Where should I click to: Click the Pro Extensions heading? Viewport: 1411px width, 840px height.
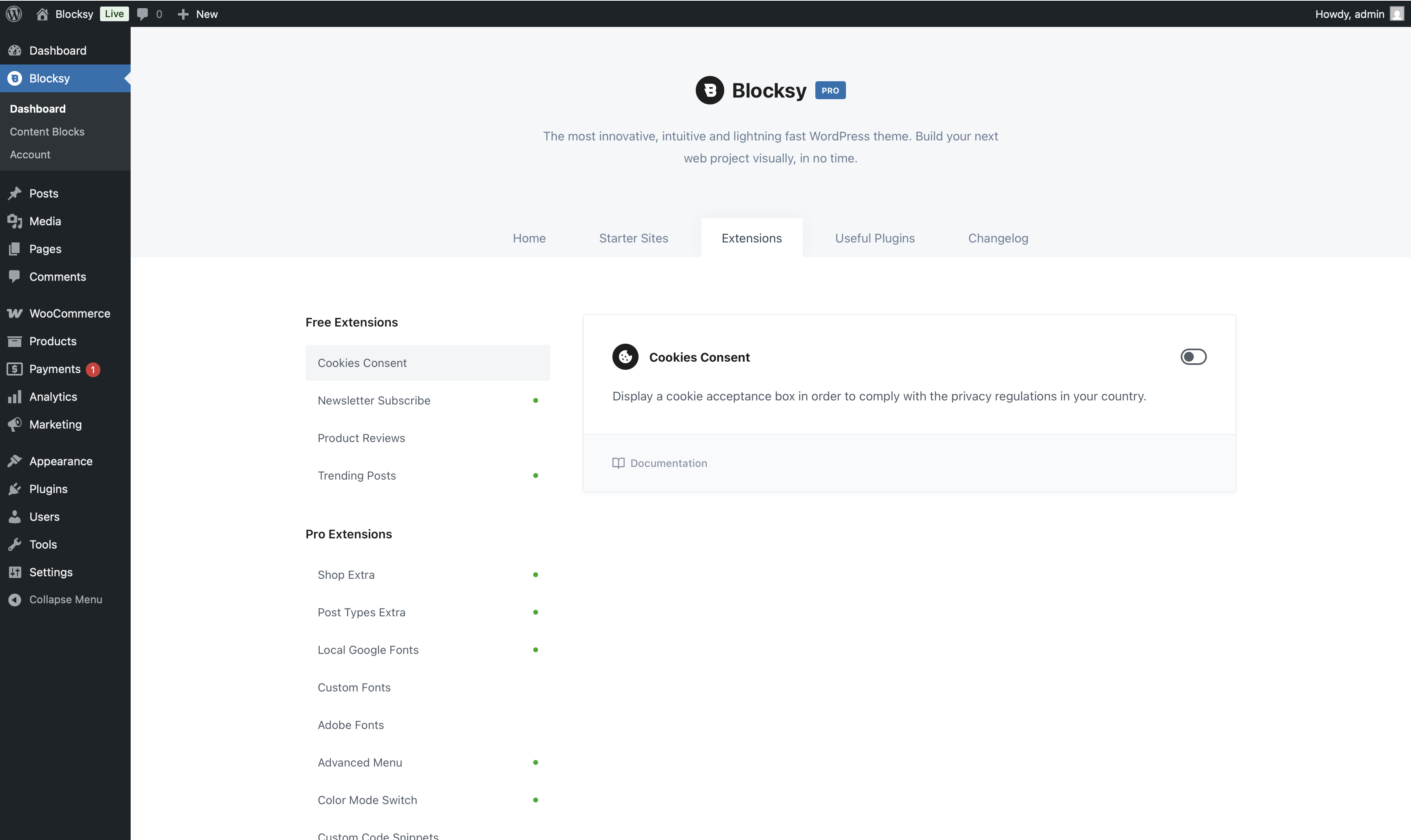pyautogui.click(x=349, y=534)
